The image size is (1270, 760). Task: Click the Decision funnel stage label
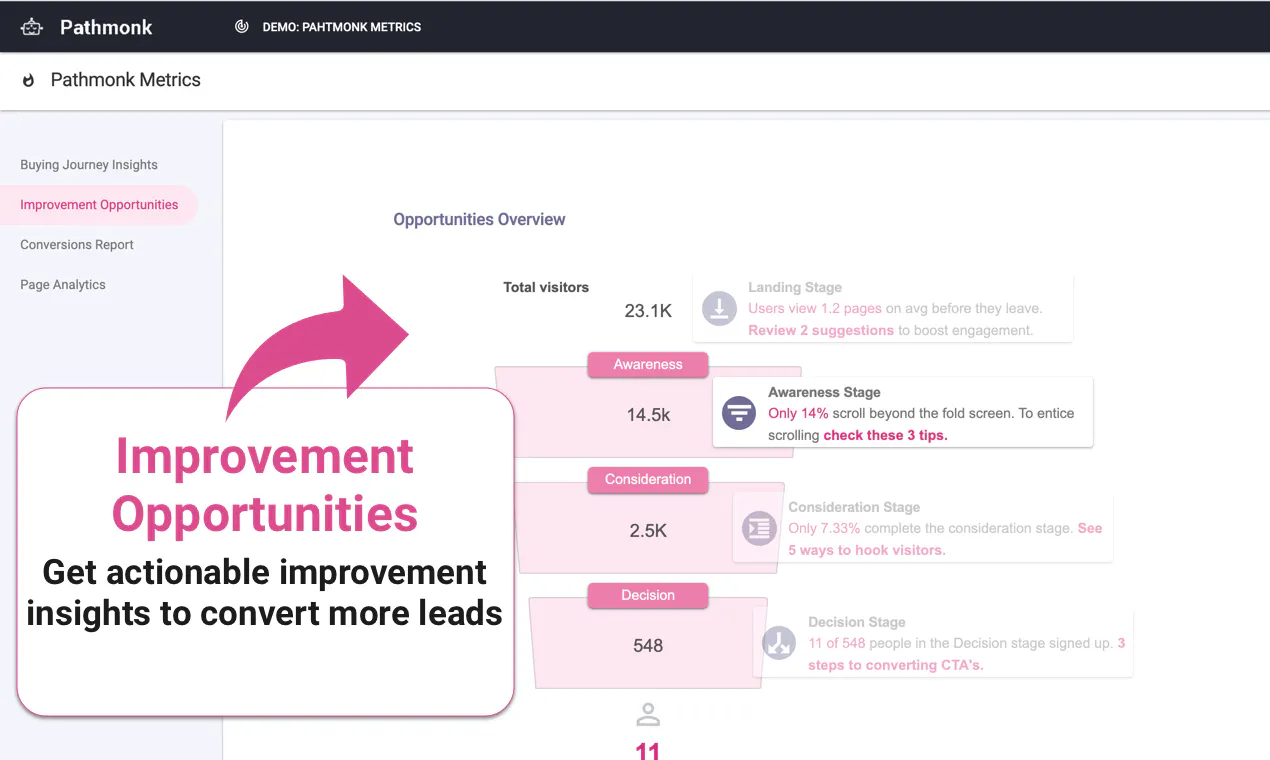click(648, 595)
